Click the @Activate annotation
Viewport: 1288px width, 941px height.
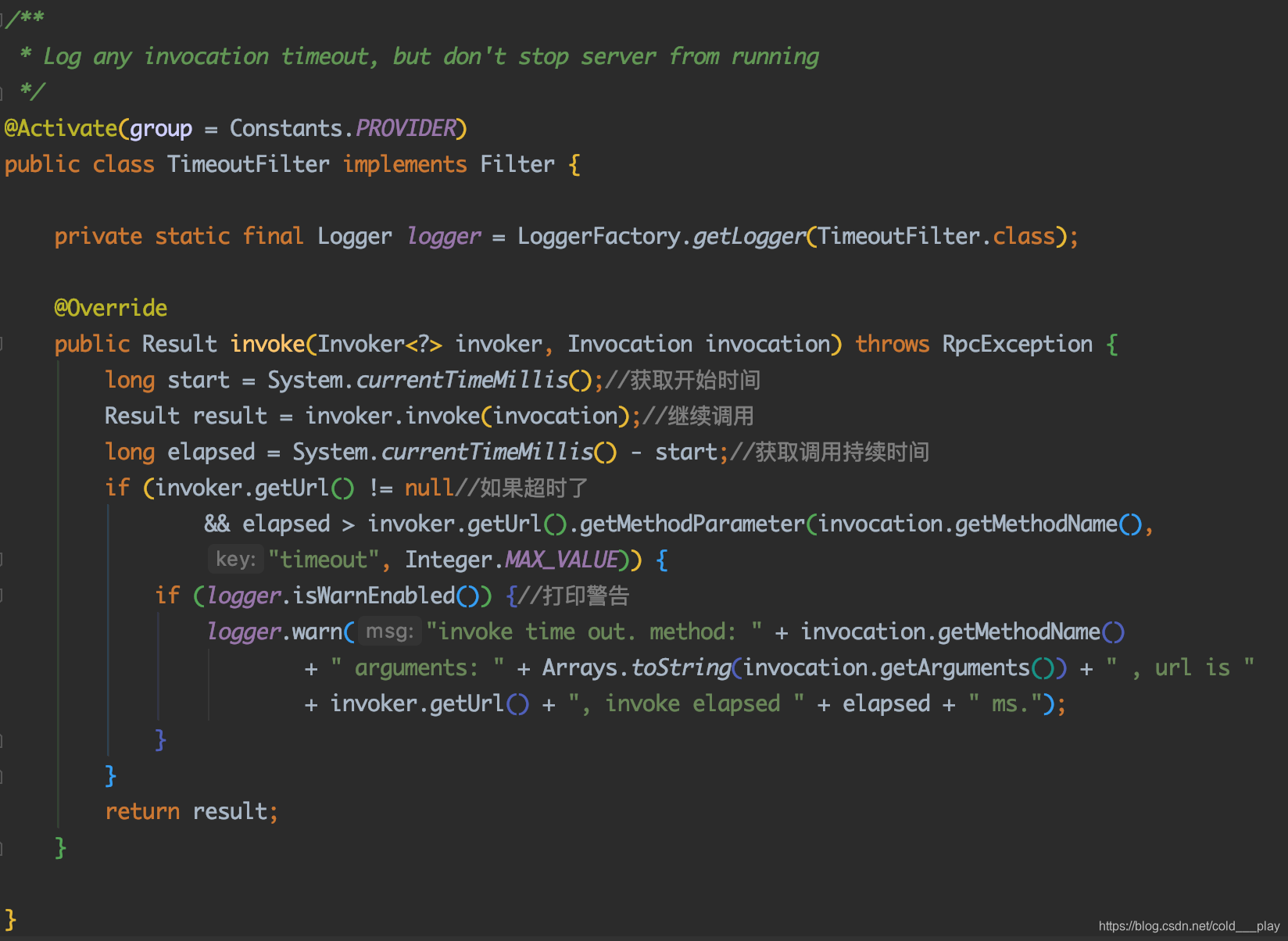click(x=60, y=128)
